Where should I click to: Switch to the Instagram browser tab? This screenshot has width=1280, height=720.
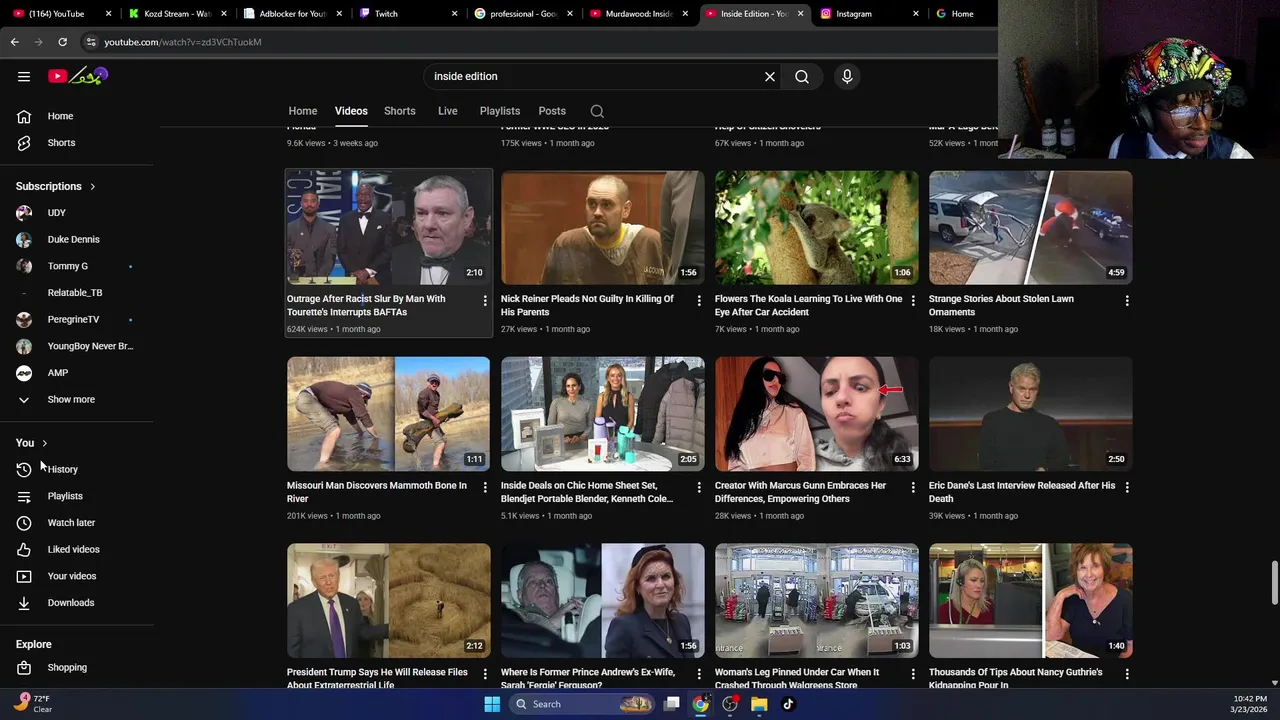[x=868, y=14]
